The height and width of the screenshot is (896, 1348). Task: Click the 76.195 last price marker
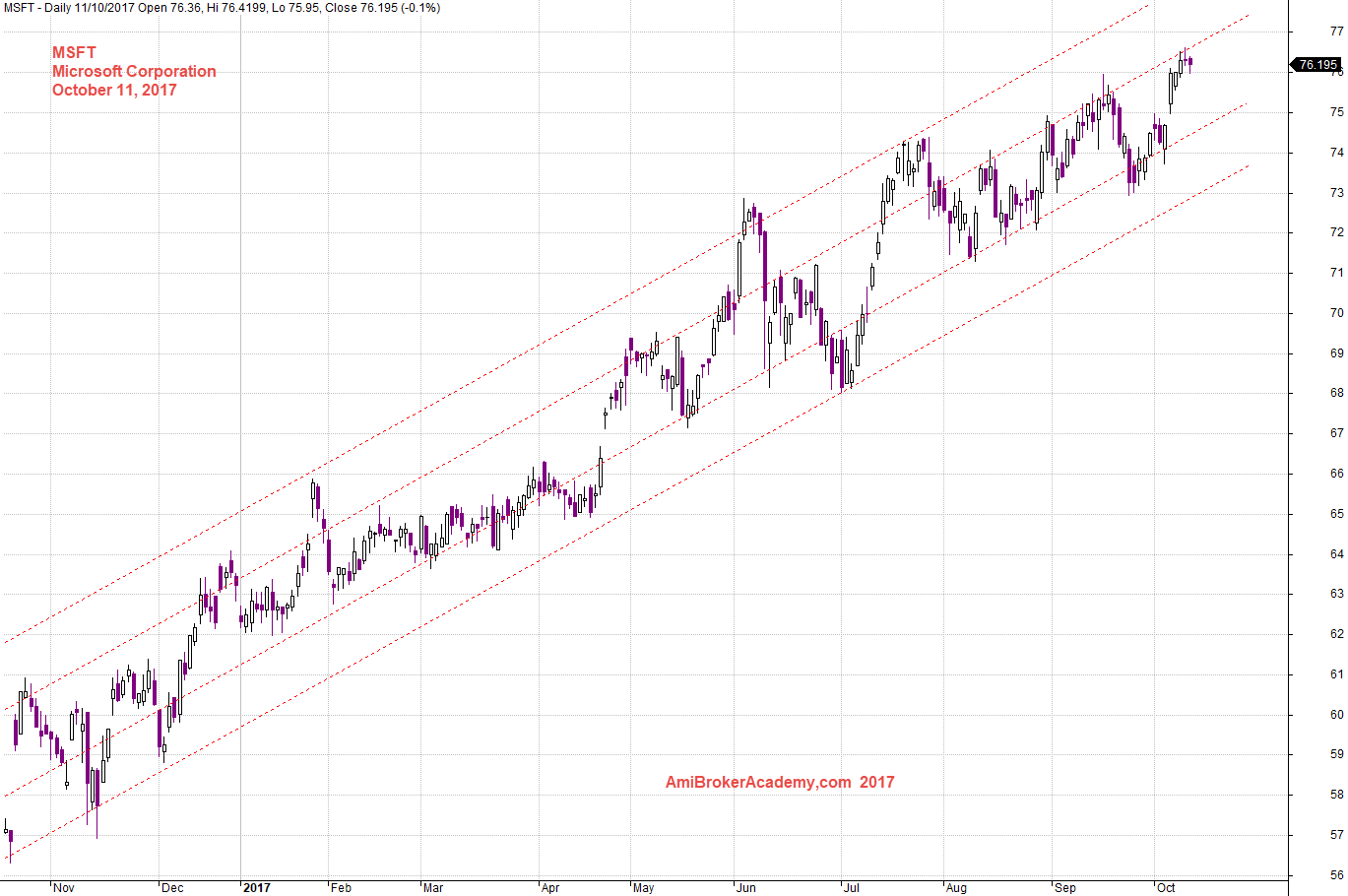pyautogui.click(x=1316, y=65)
